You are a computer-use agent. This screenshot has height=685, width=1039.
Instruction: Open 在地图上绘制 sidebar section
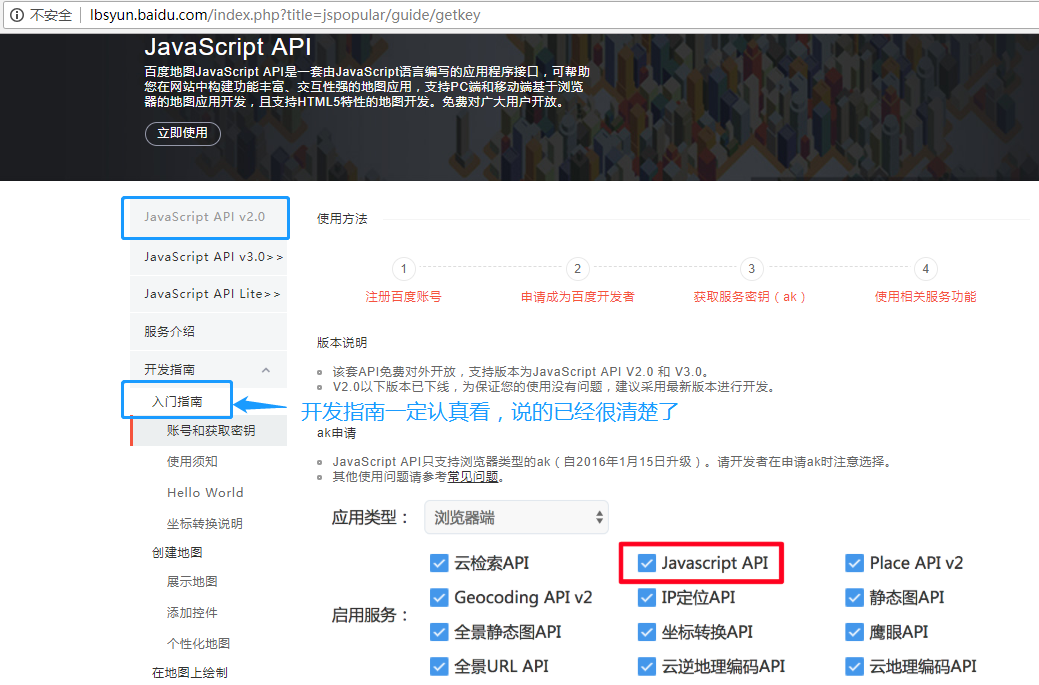click(x=190, y=672)
